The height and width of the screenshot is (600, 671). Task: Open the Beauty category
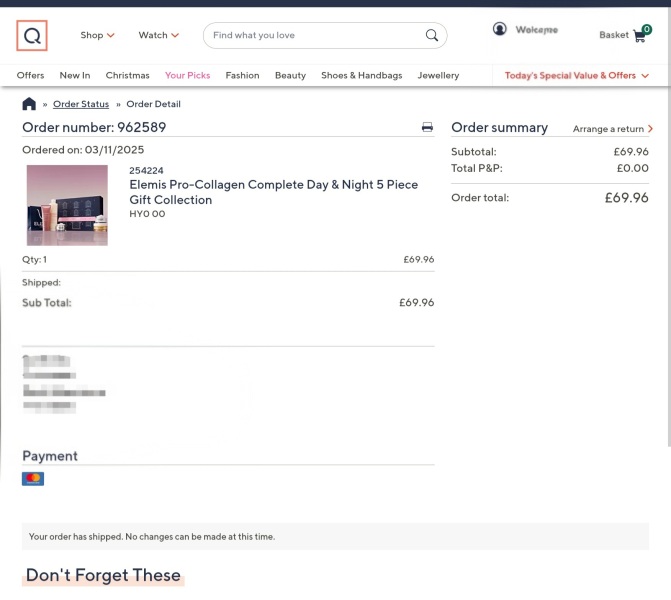tap(290, 75)
